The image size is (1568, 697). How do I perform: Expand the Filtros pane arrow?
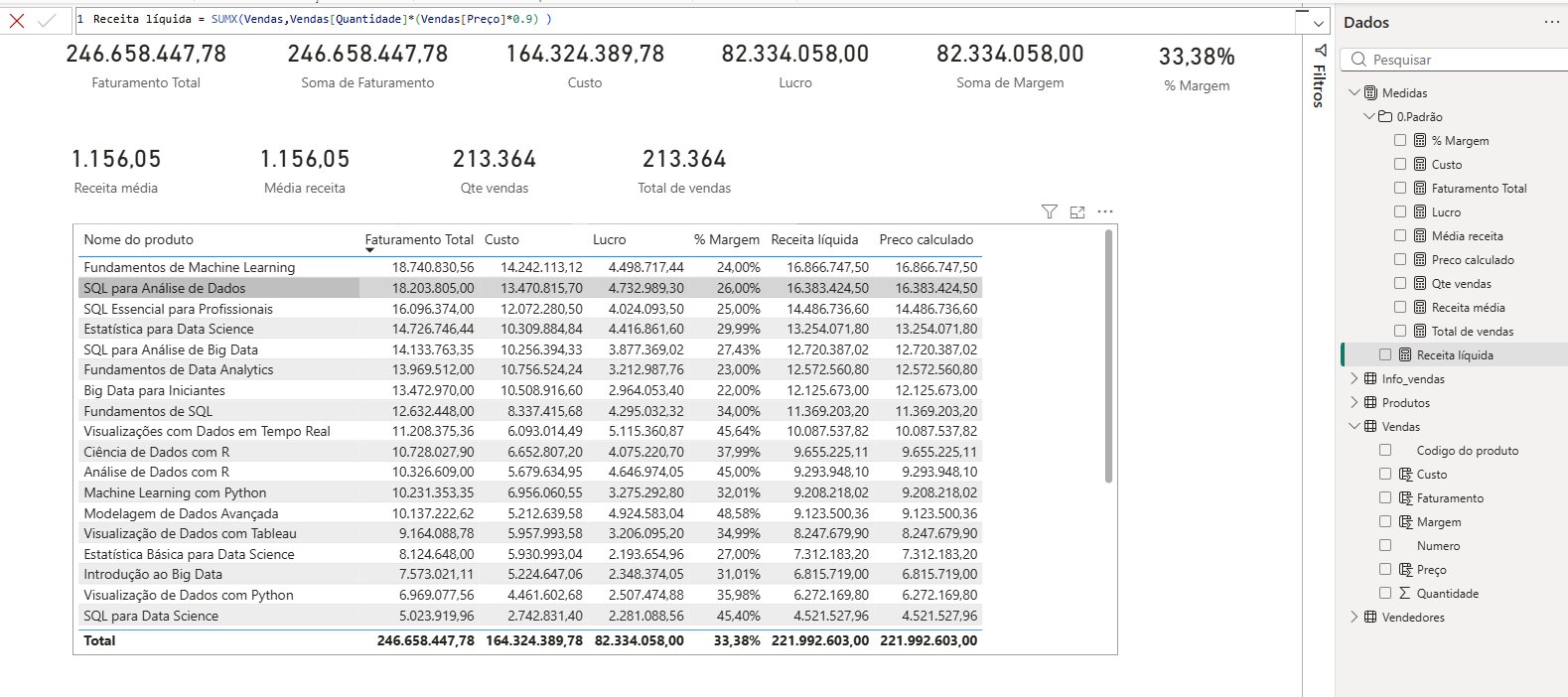[1320, 50]
